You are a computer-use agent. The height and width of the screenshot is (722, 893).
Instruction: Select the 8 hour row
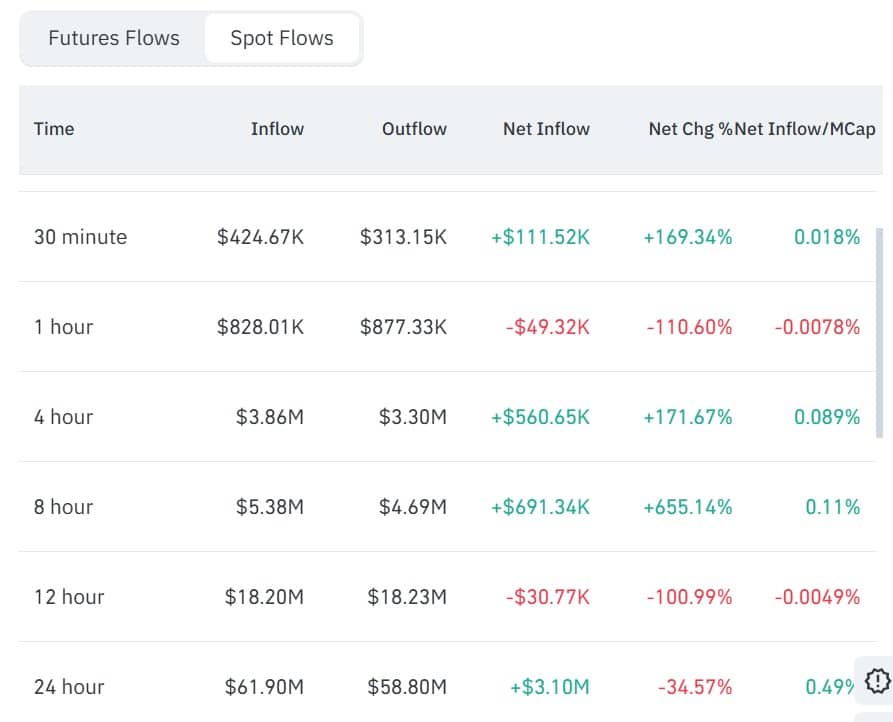(x=64, y=507)
